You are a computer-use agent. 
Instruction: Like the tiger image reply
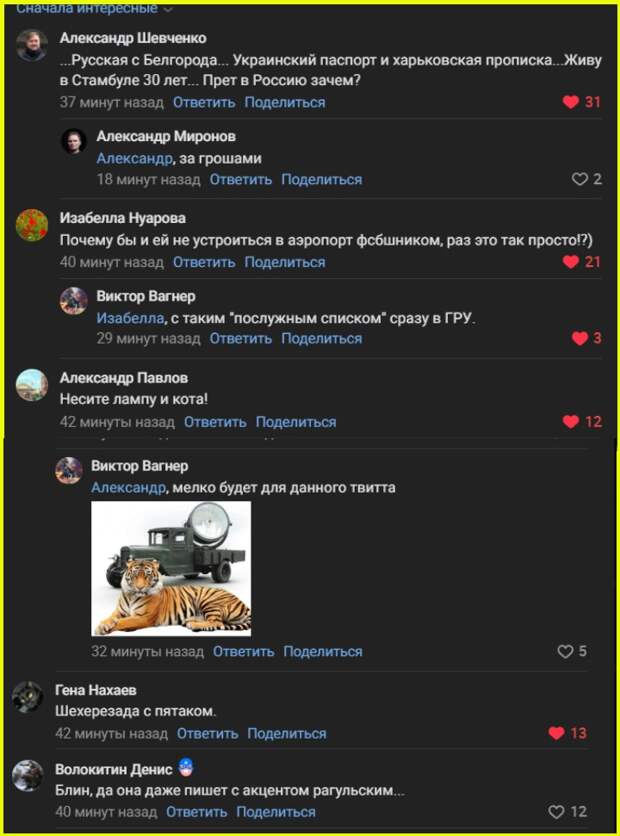[565, 651]
